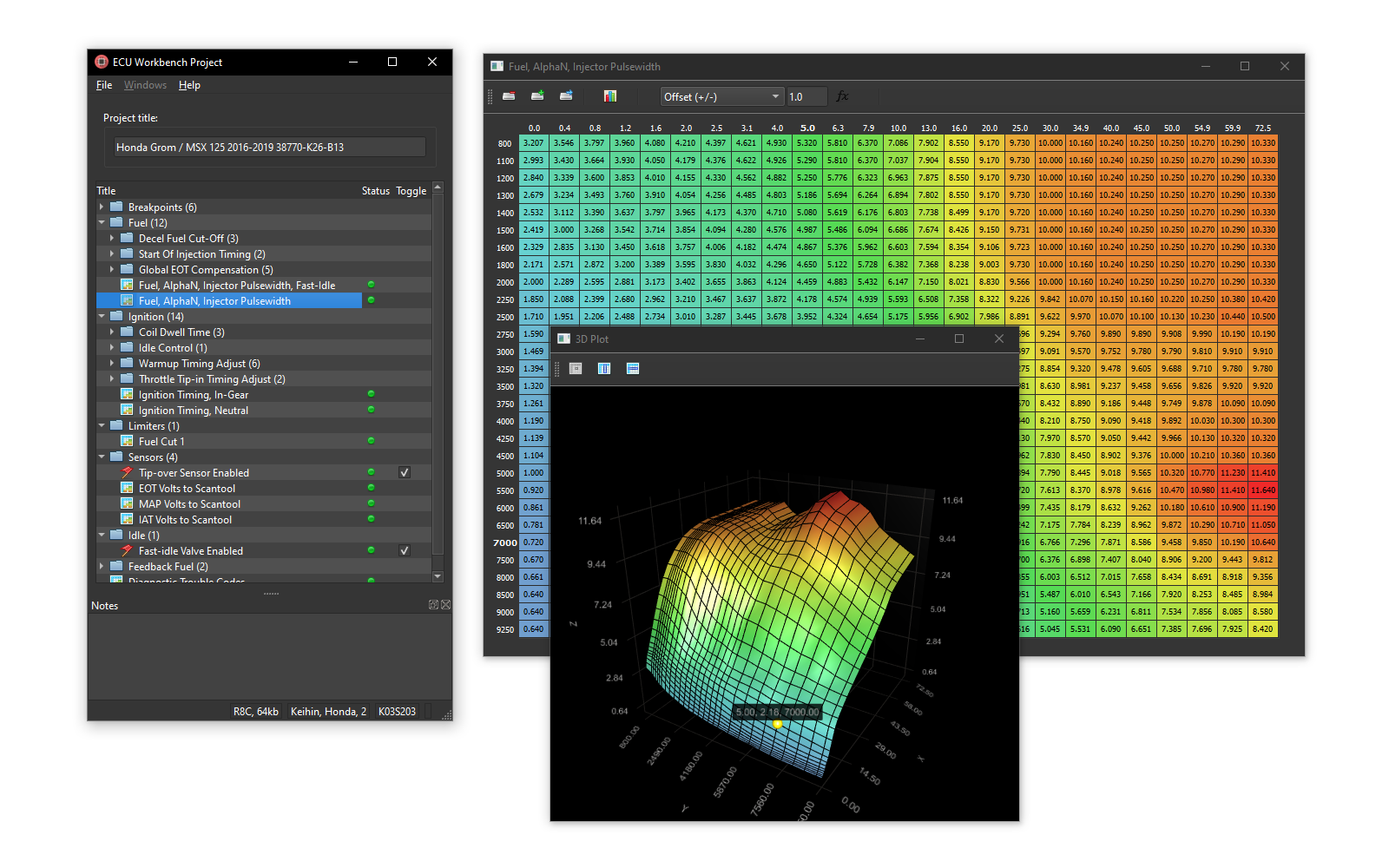Click the column selection icon in 3D Plot
This screenshot has height=868, width=1389.
pyautogui.click(x=604, y=369)
